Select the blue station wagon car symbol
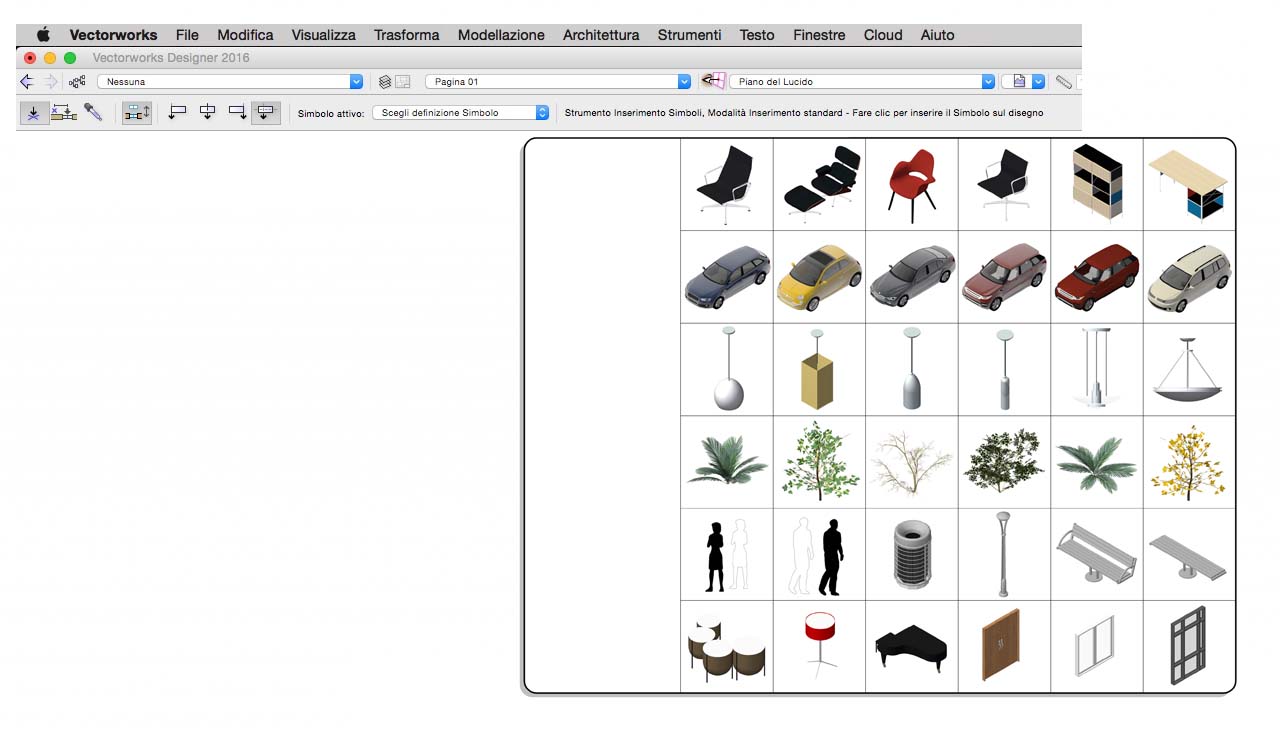Screen dimensions: 1280x735 (727, 277)
